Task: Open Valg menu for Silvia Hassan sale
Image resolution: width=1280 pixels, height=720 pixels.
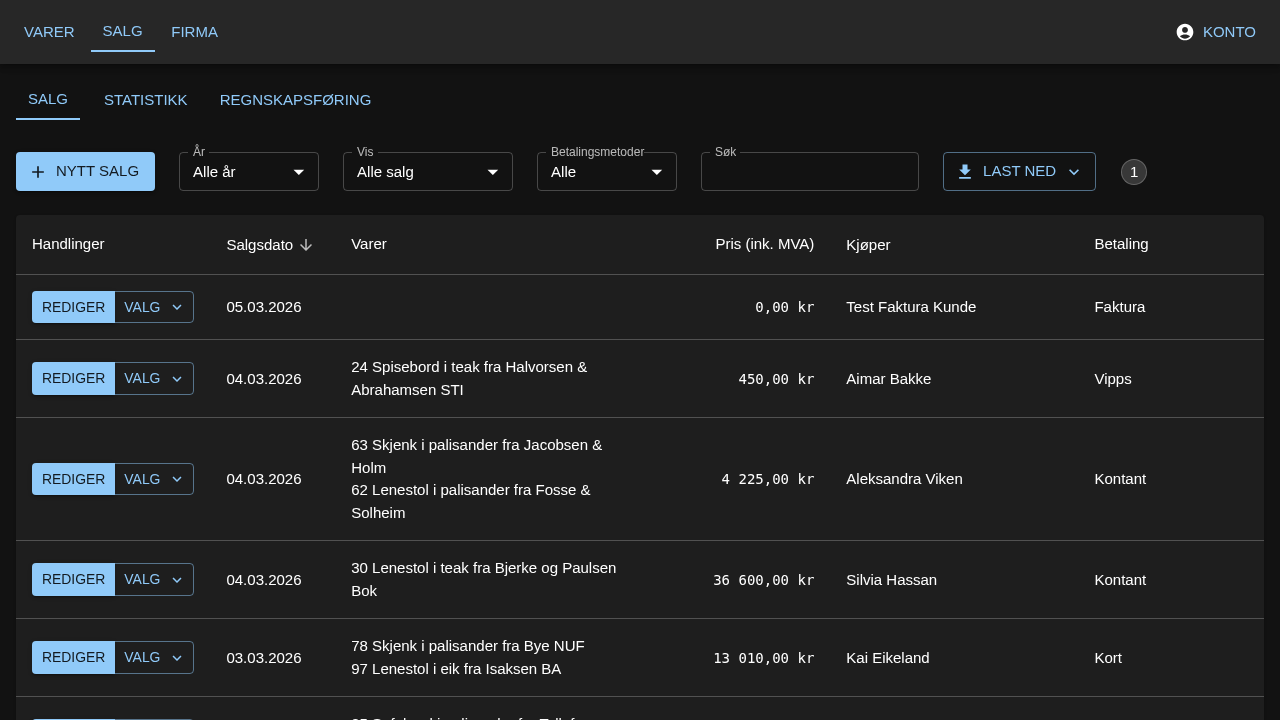Action: (154, 580)
